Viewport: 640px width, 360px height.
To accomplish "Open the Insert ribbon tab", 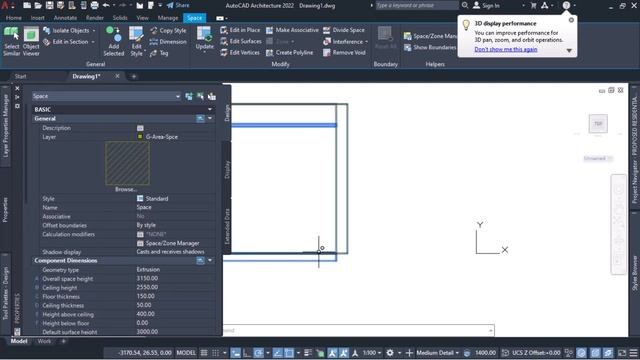I will click(38, 18).
